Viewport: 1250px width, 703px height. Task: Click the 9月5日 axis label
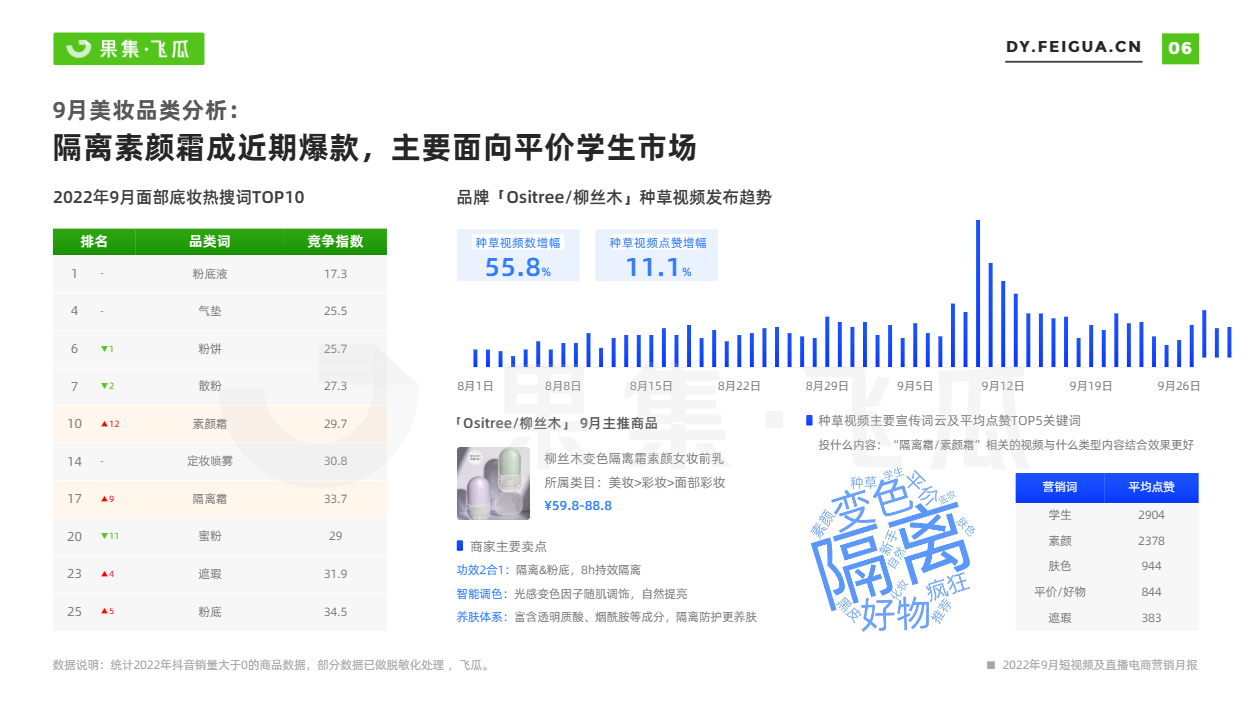915,386
